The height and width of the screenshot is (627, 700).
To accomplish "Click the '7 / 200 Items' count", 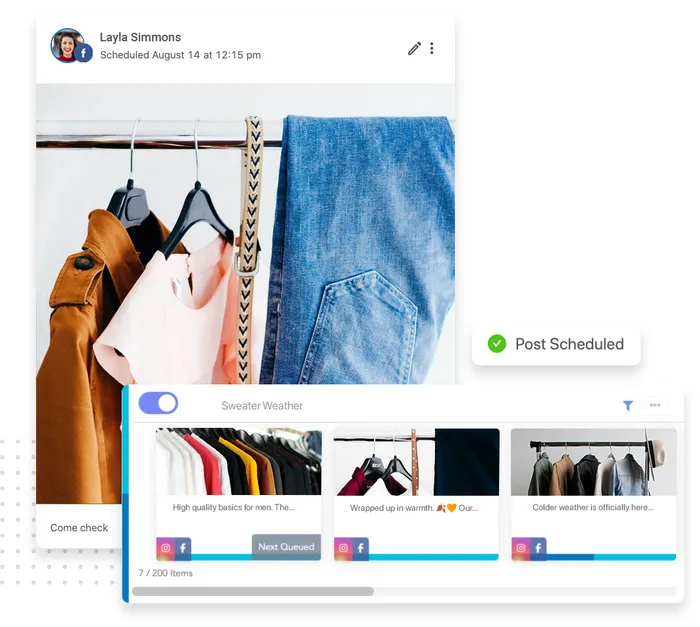I will pos(165,573).
